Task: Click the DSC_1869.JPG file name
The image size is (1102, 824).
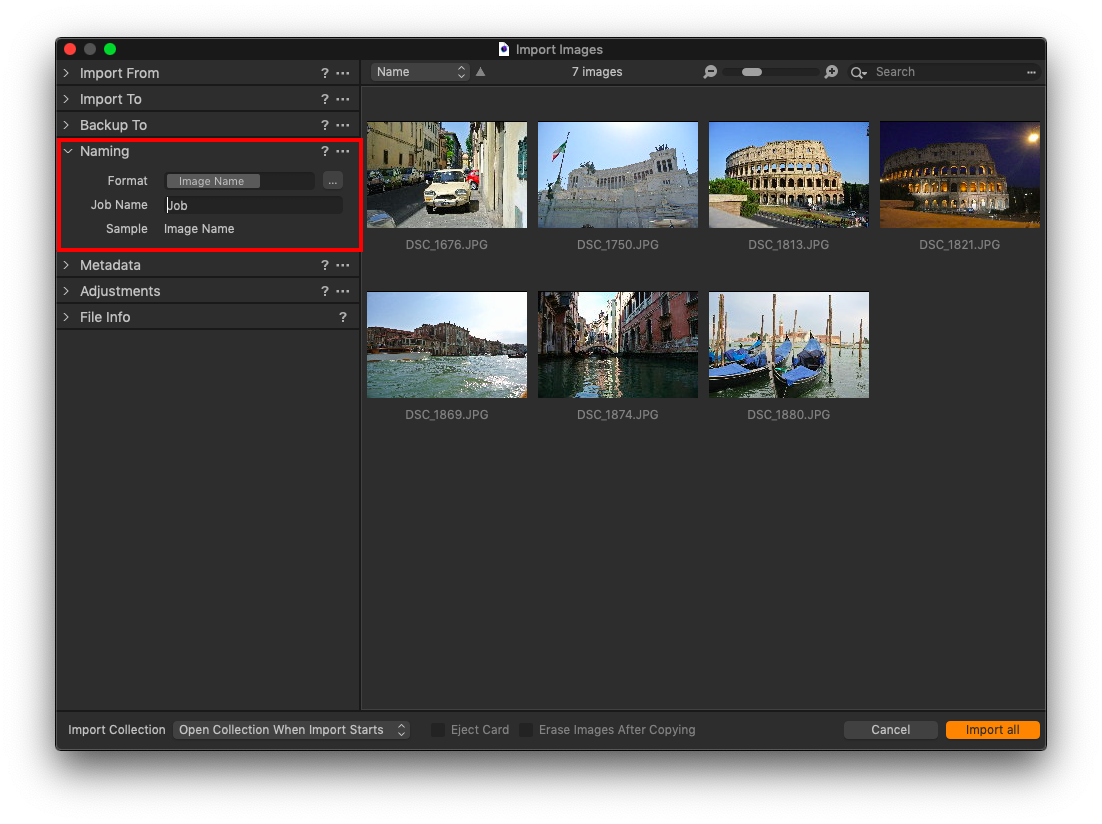Action: pyautogui.click(x=446, y=415)
